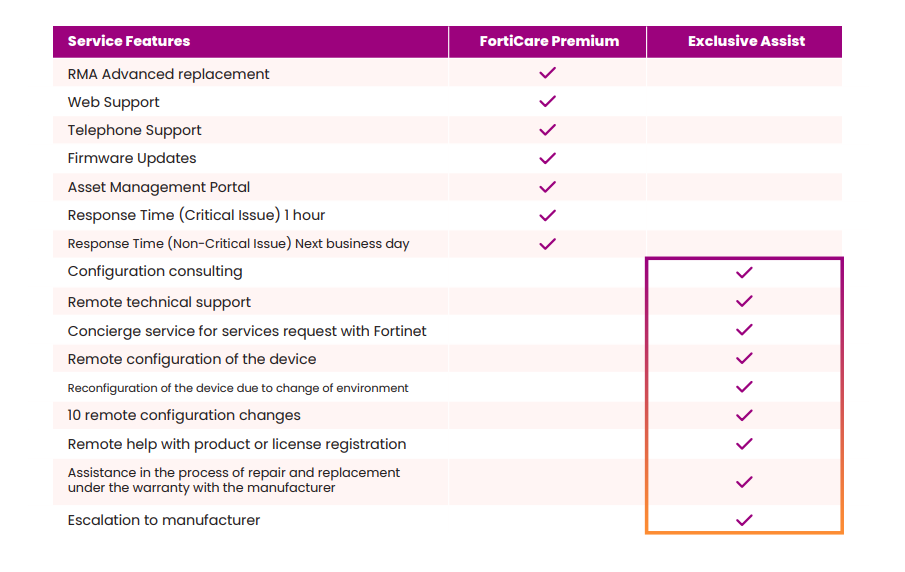Click the Firmware Updates row label
This screenshot has height=572, width=905.
point(132,158)
